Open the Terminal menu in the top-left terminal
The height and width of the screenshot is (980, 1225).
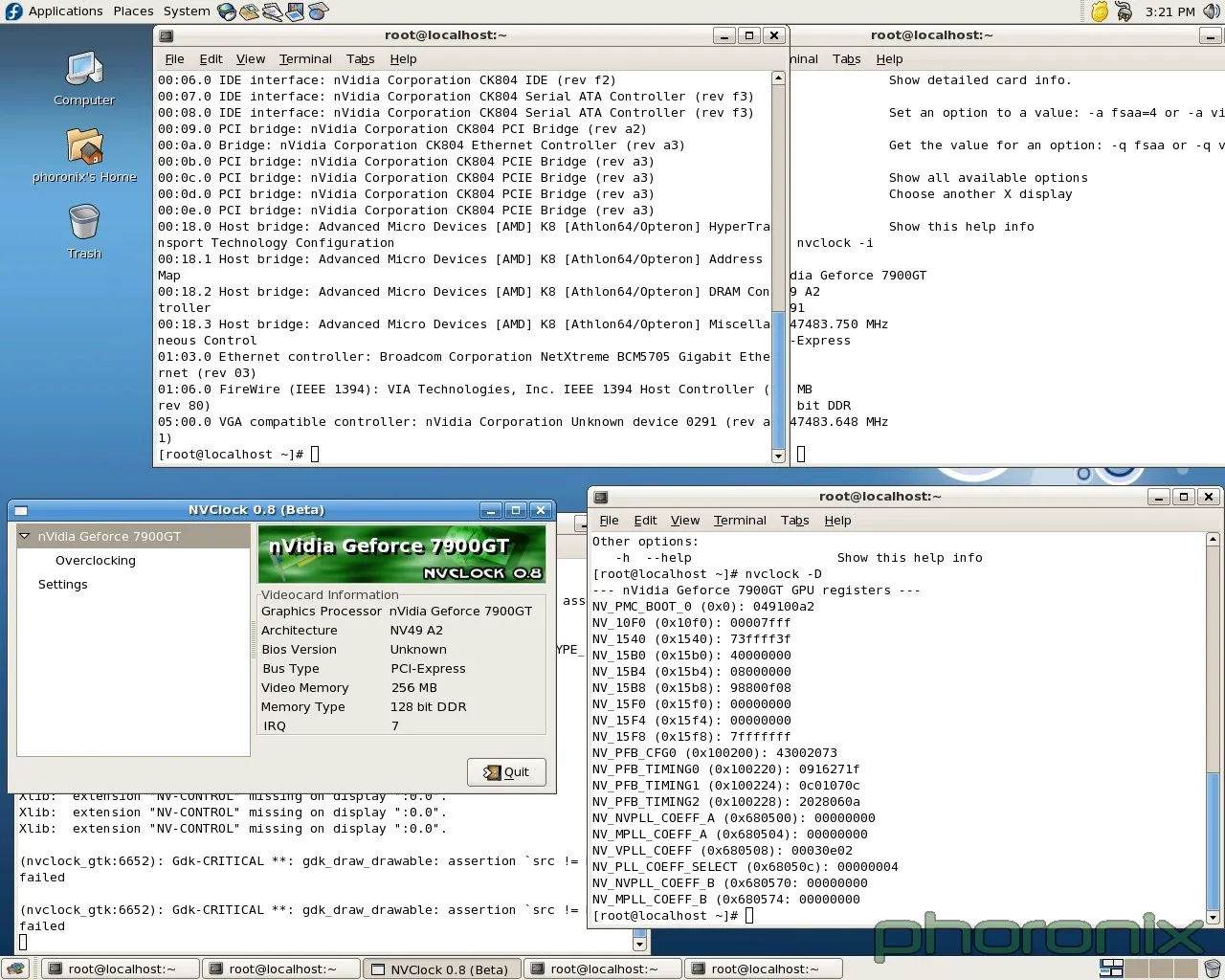(305, 59)
